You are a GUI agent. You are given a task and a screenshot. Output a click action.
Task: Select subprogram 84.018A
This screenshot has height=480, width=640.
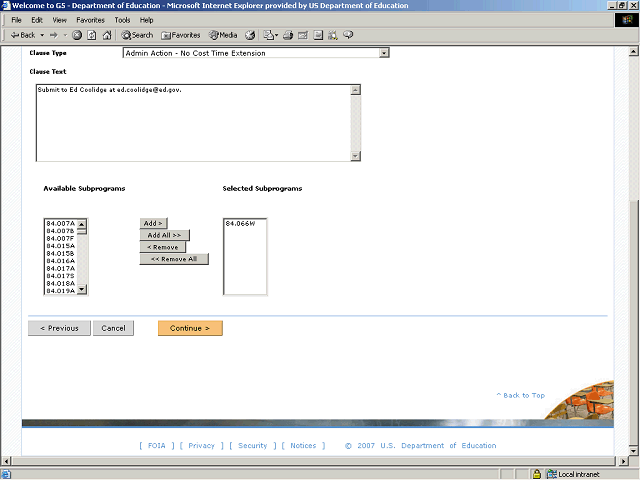point(61,283)
